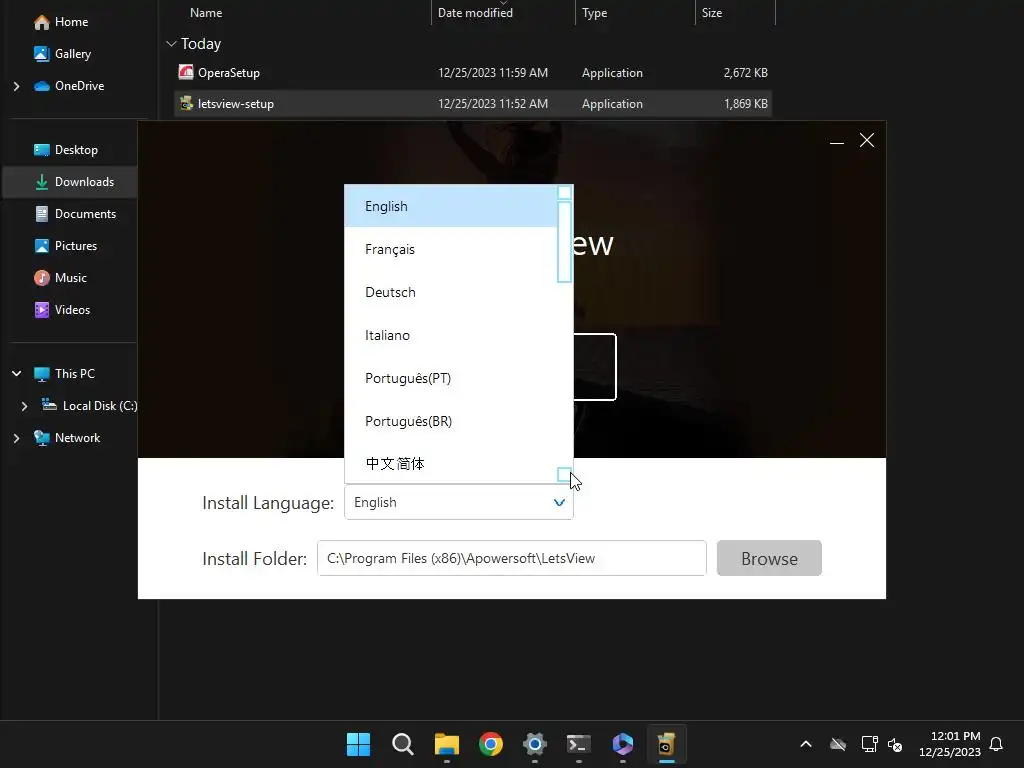Choose Português(BR) language option
1024x768 pixels.
click(451, 421)
